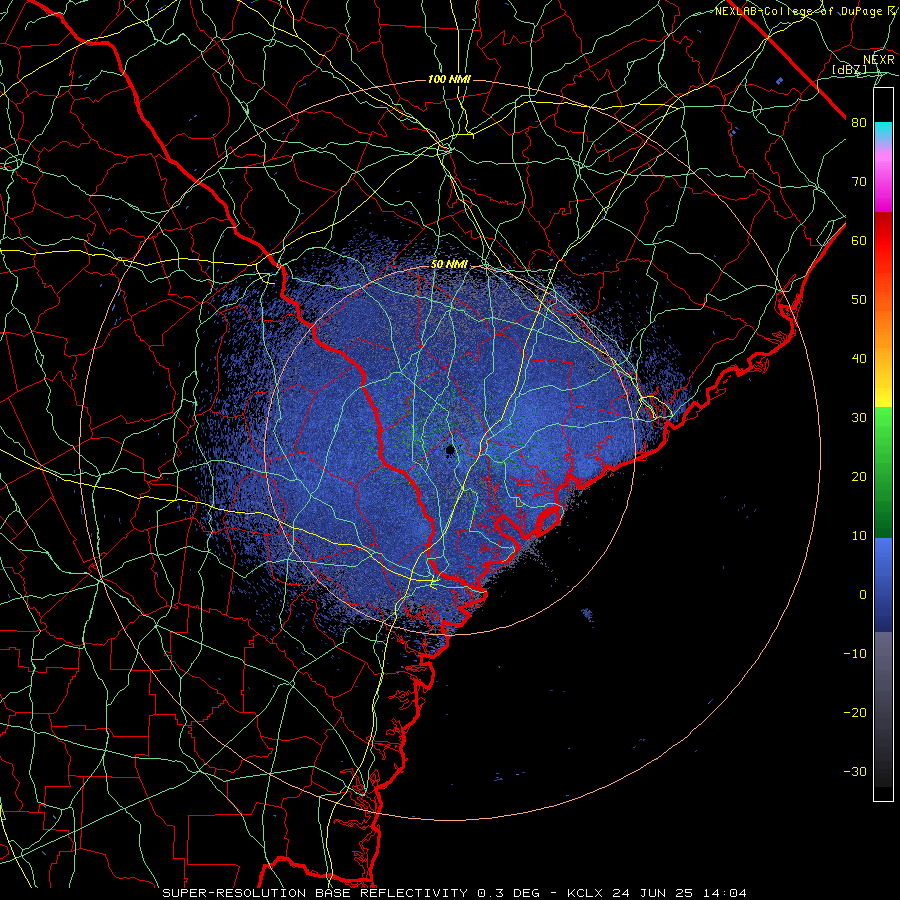Click the 60 dBZ scale value
900x900 pixels.
click(x=859, y=240)
